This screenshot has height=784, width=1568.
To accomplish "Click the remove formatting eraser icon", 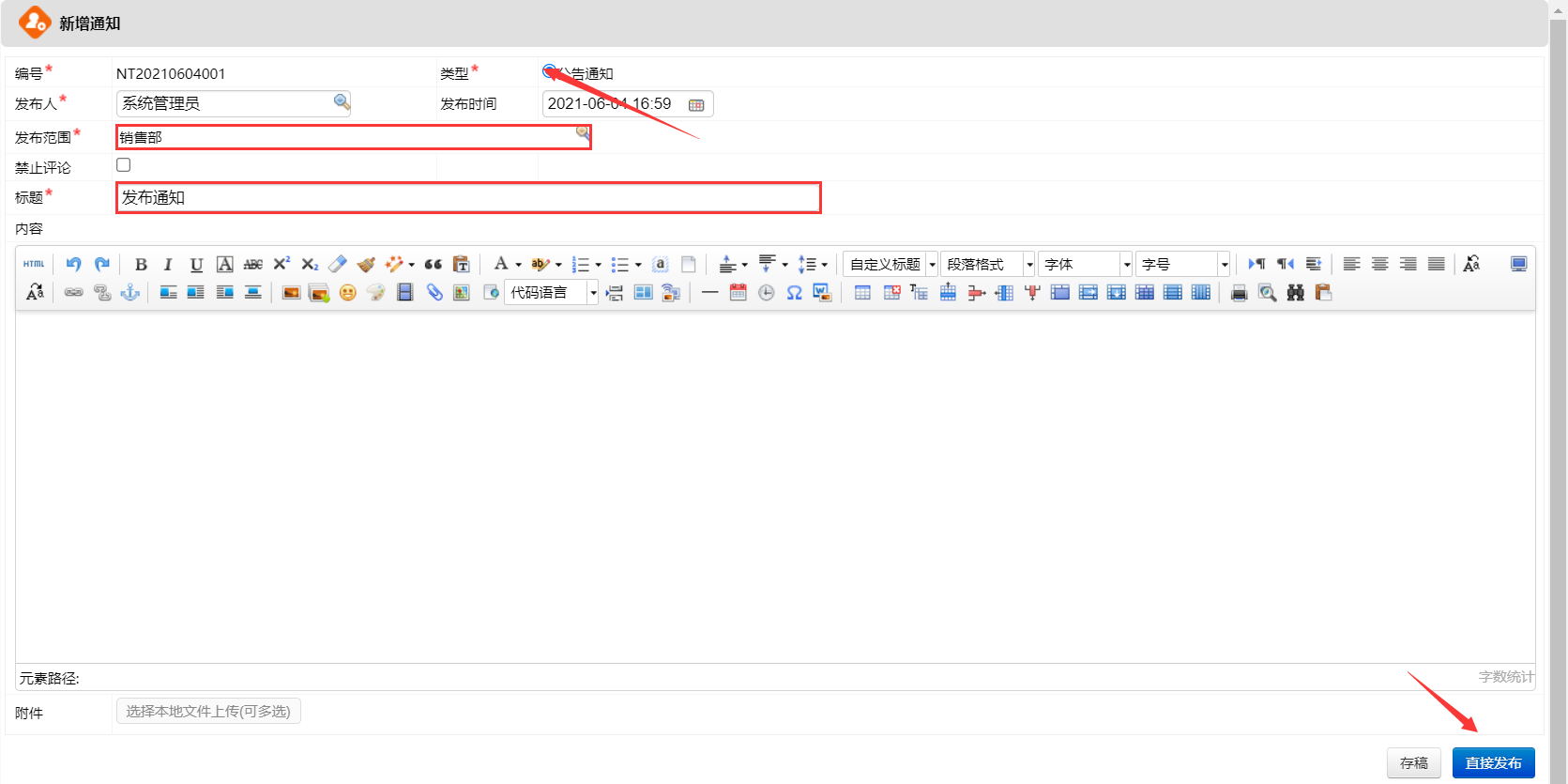I will pos(338,264).
